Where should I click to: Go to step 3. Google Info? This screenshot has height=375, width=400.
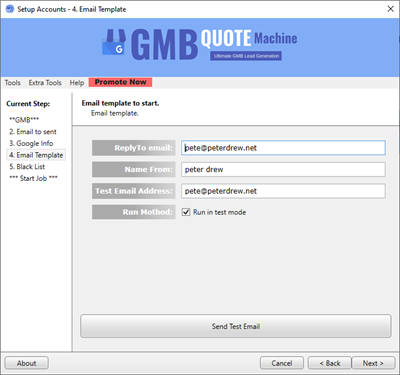point(31,143)
